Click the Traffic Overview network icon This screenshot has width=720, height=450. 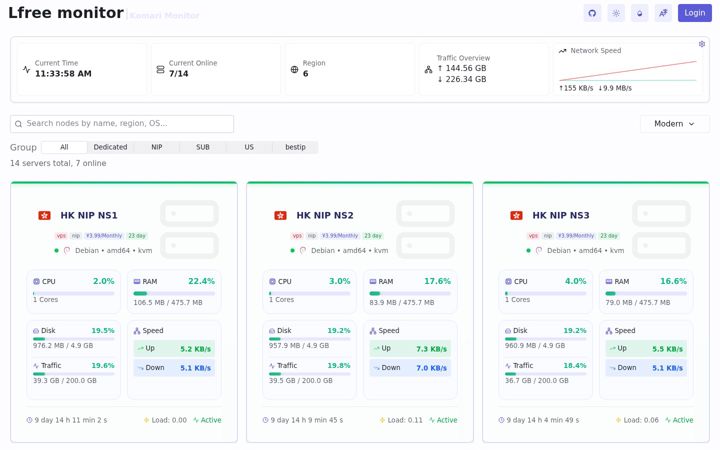[428, 70]
